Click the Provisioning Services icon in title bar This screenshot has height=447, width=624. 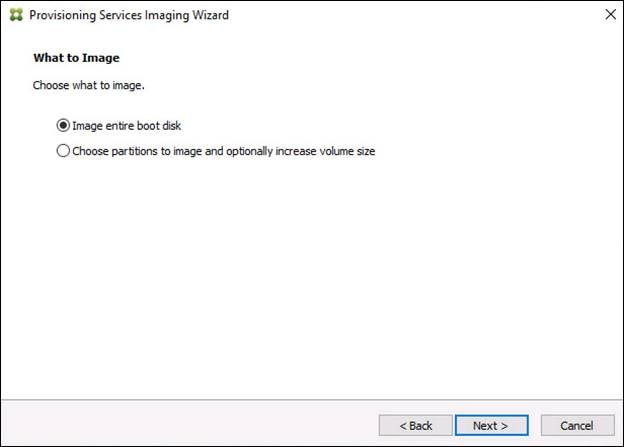click(15, 15)
